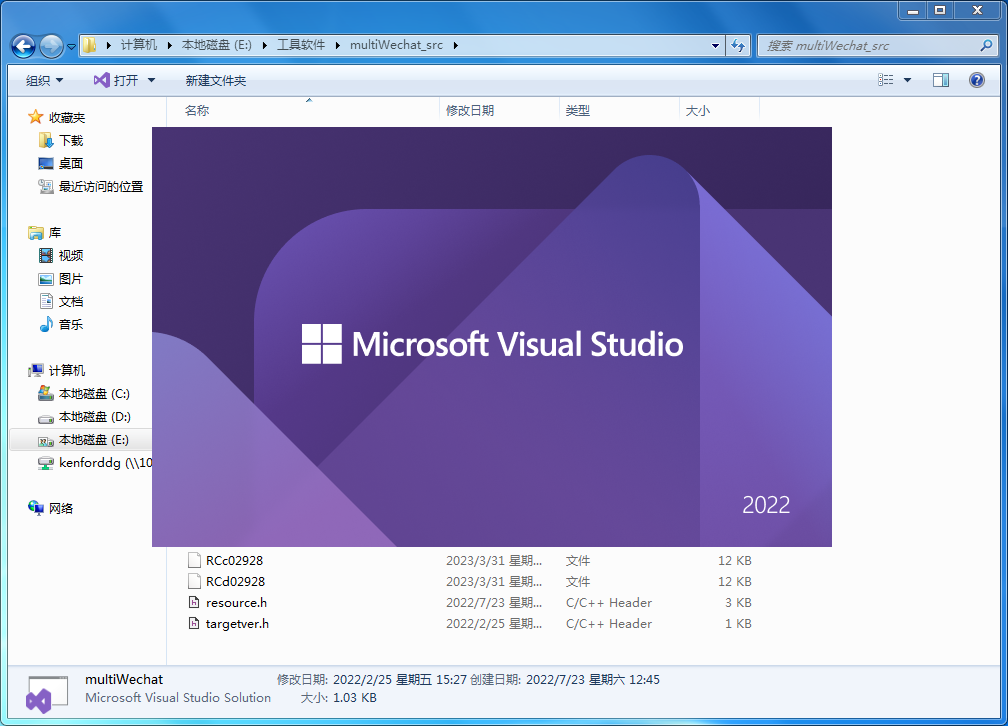
Task: Sort by the 类型 column header
Action: (619, 110)
